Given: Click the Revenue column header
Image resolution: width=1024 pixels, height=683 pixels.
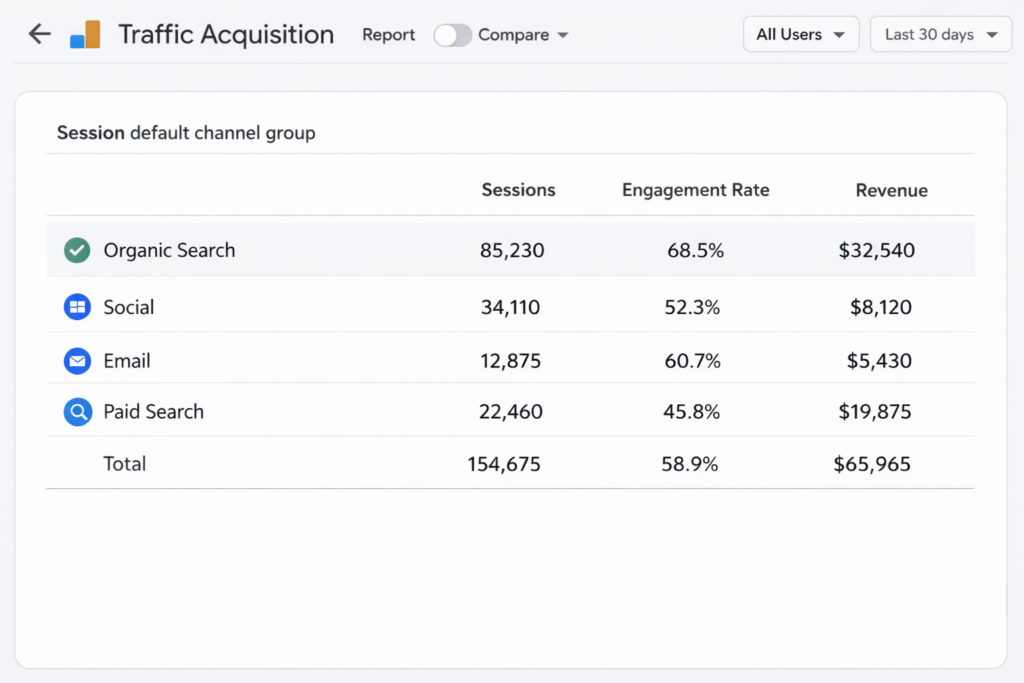Looking at the screenshot, I should [x=891, y=189].
